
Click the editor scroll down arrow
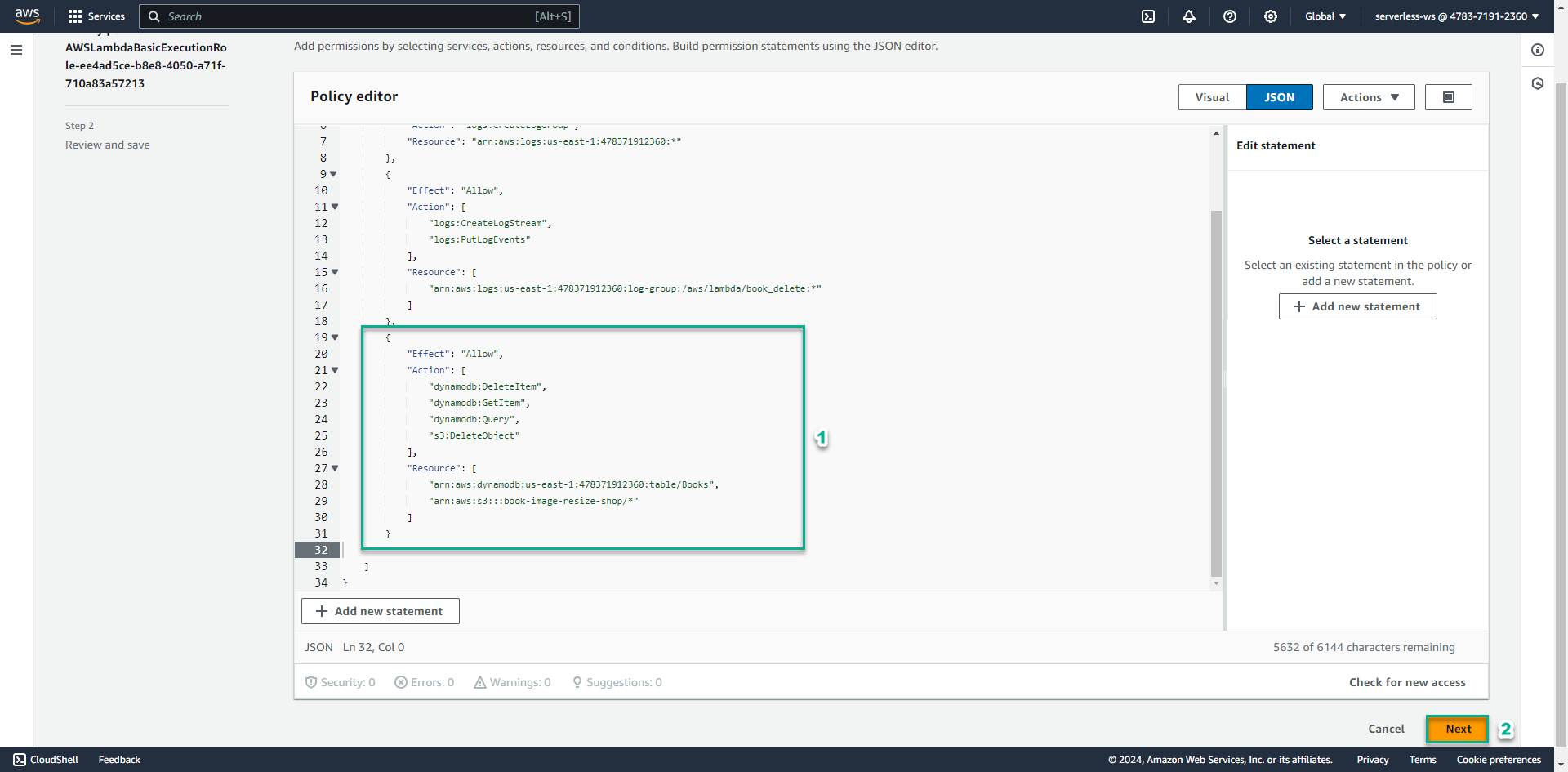(x=1216, y=583)
